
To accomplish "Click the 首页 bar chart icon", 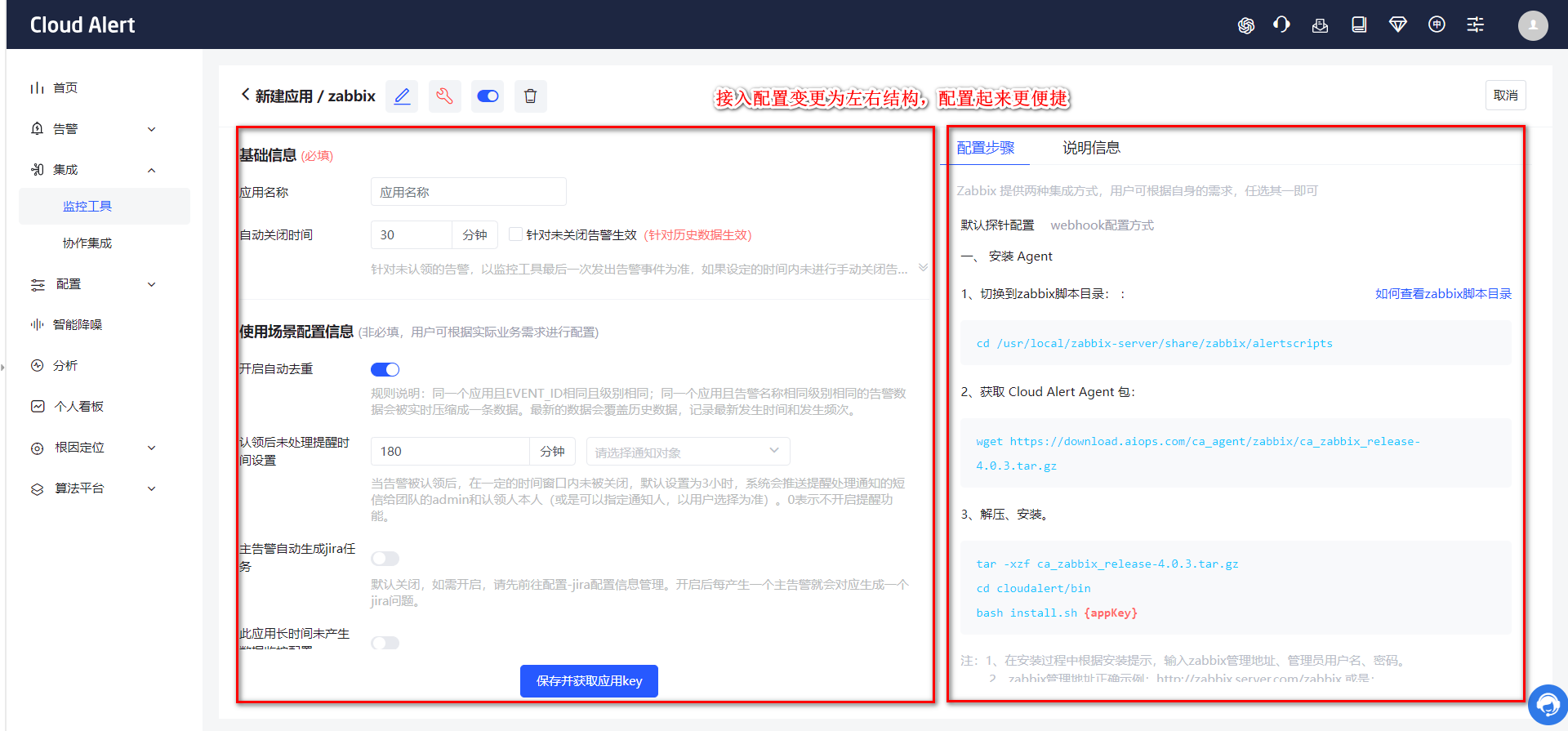I will click(37, 87).
